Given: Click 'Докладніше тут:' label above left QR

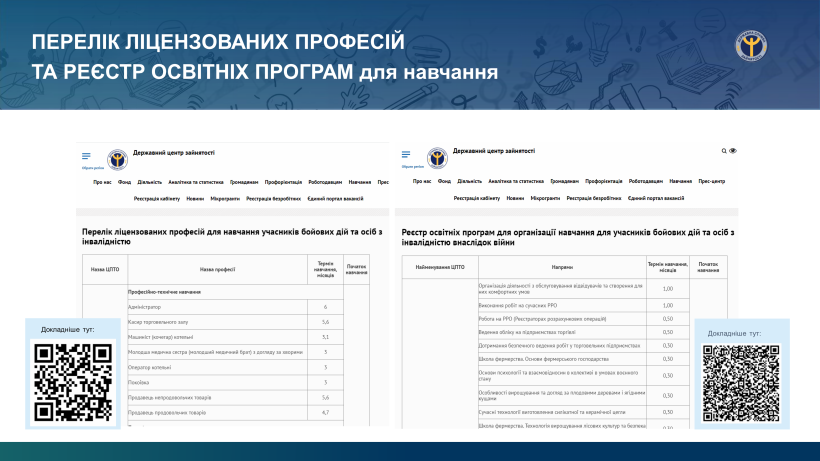Looking at the screenshot, I should [x=67, y=330].
